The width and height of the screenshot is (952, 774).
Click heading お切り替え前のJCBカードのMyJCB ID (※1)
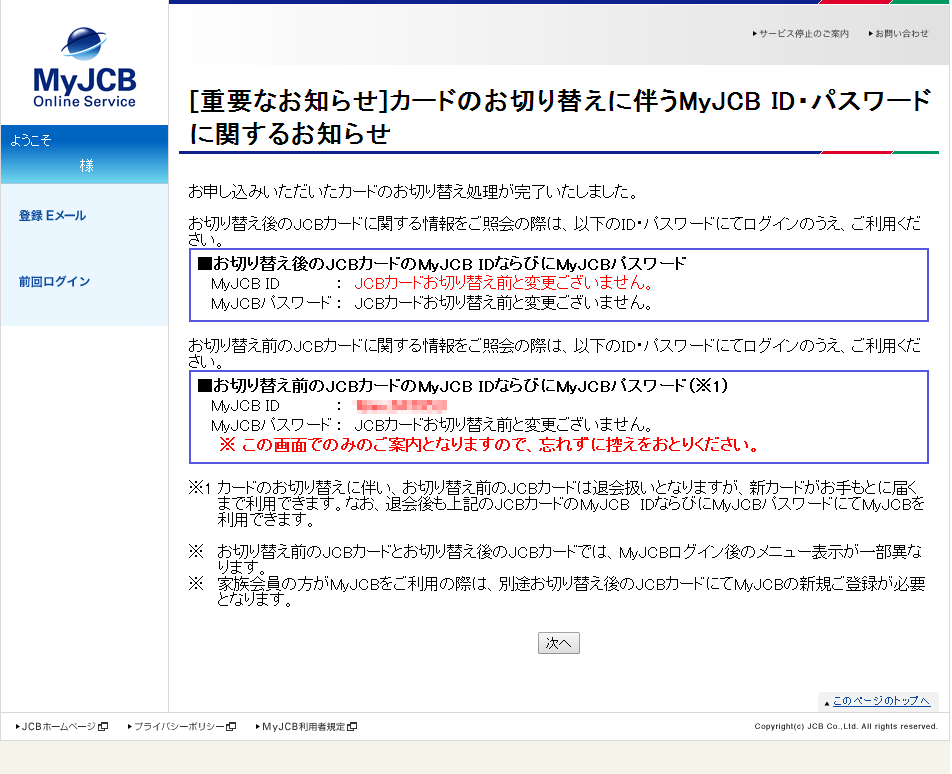[x=463, y=385]
